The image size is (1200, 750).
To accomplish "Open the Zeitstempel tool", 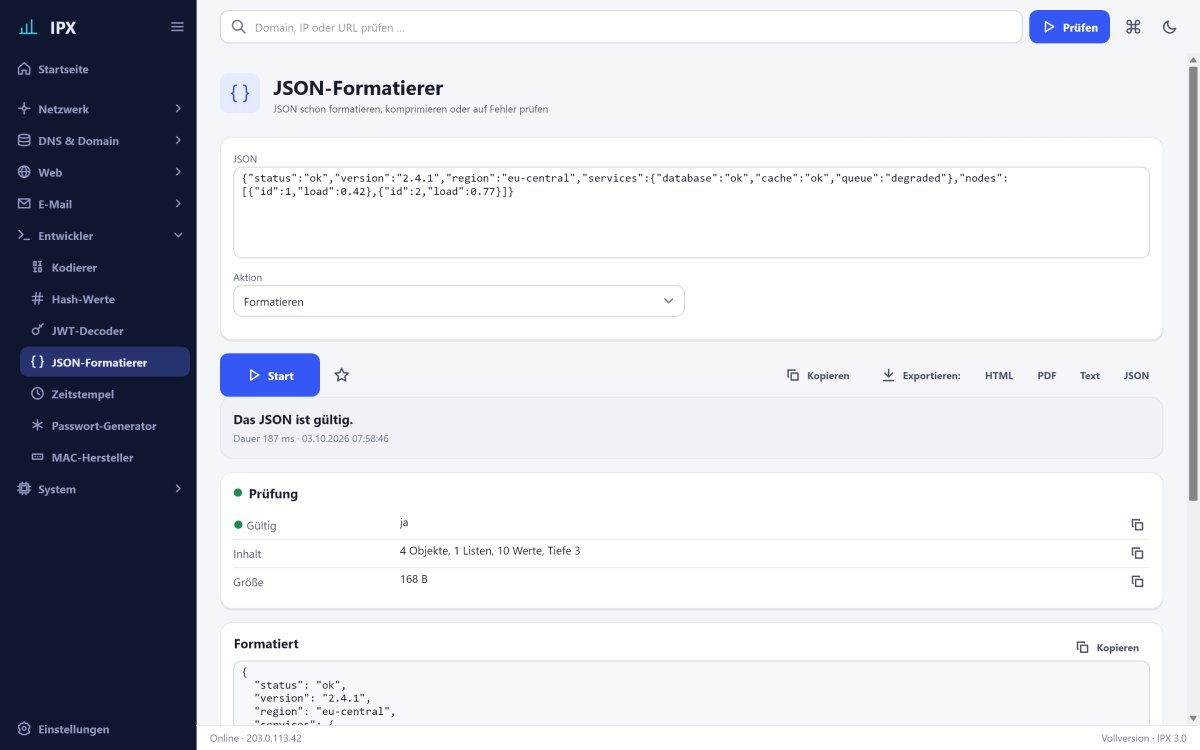I will click(x=105, y=394).
